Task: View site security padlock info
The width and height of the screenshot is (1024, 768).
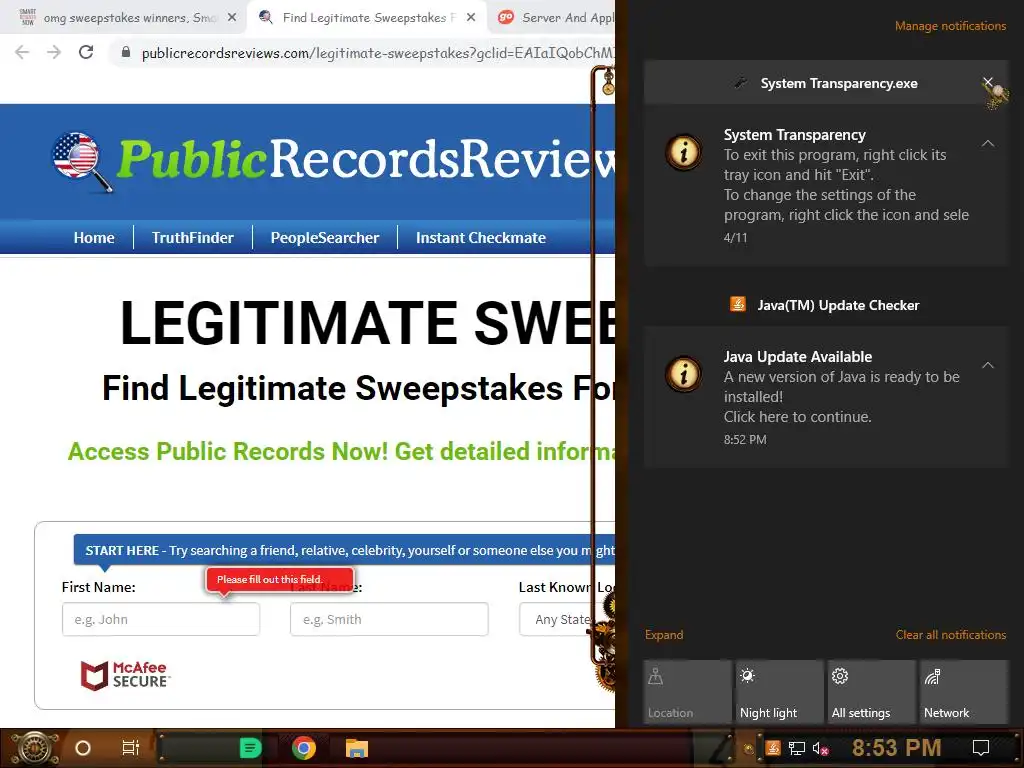Action: click(126, 52)
